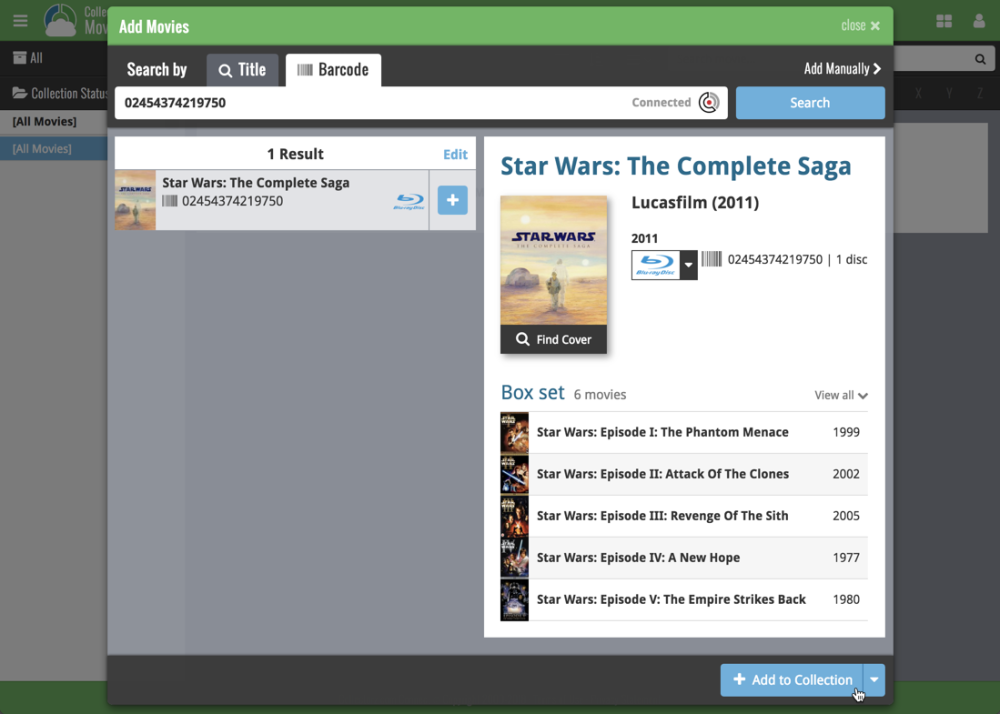Click The Phantom Menace poster thumbnail

click(x=515, y=432)
